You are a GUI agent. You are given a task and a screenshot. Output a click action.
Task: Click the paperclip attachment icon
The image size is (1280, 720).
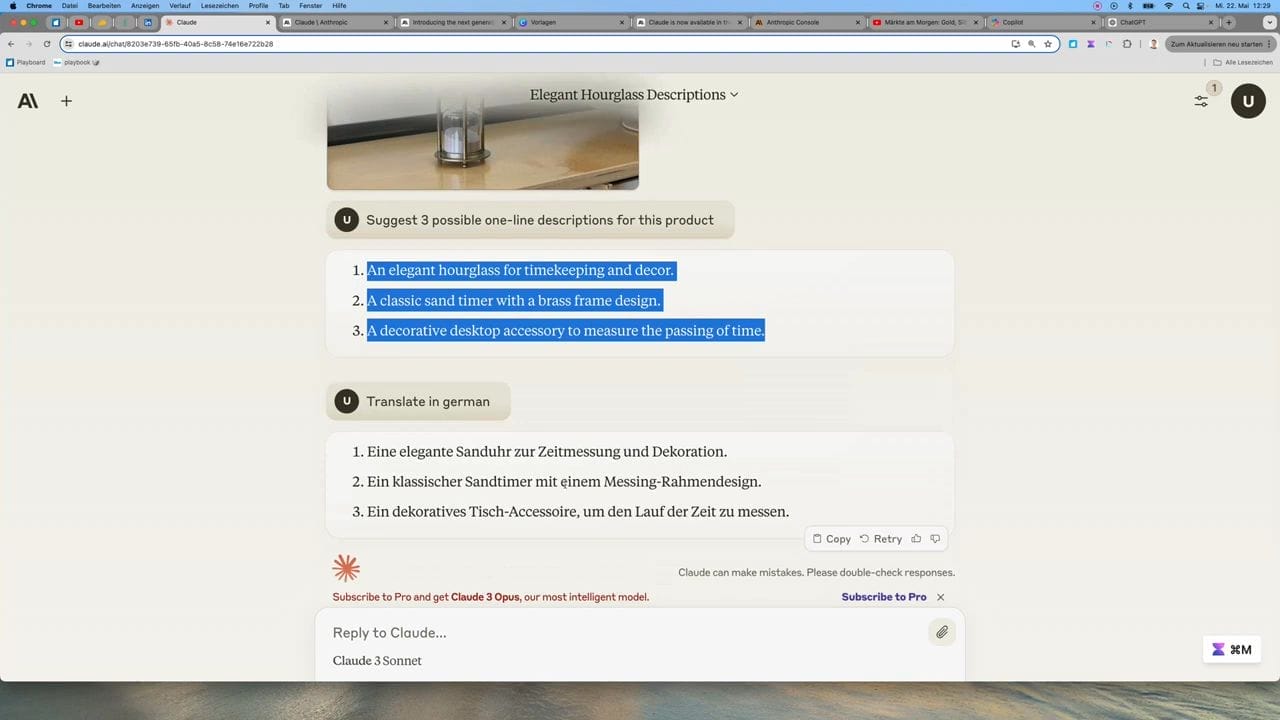941,632
